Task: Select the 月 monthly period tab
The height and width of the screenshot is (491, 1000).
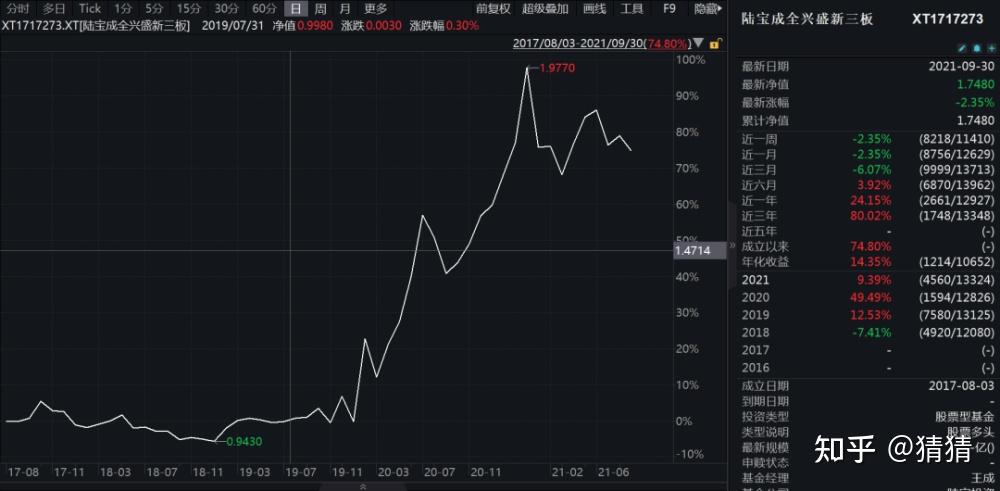Action: tap(345, 9)
